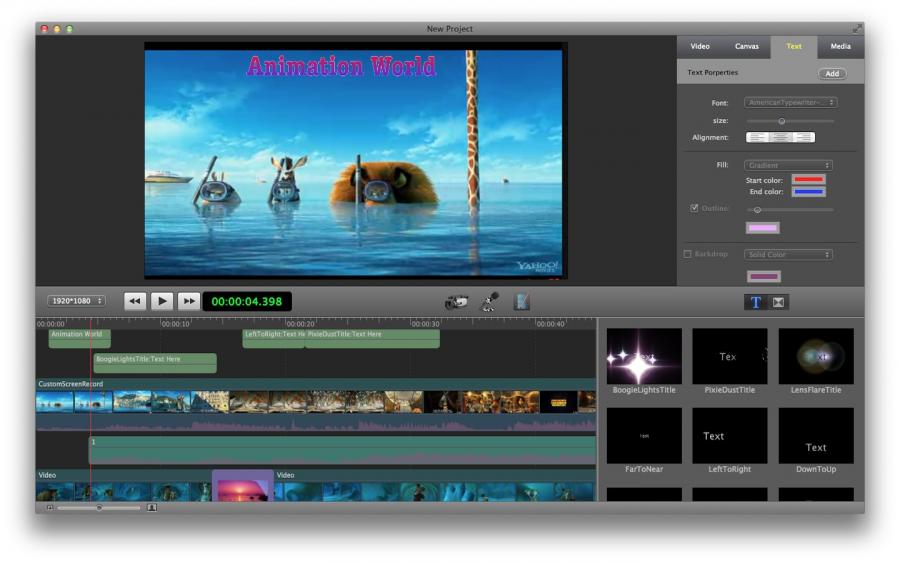Open the Font dropdown
The height and width of the screenshot is (563, 900).
pyautogui.click(x=790, y=102)
